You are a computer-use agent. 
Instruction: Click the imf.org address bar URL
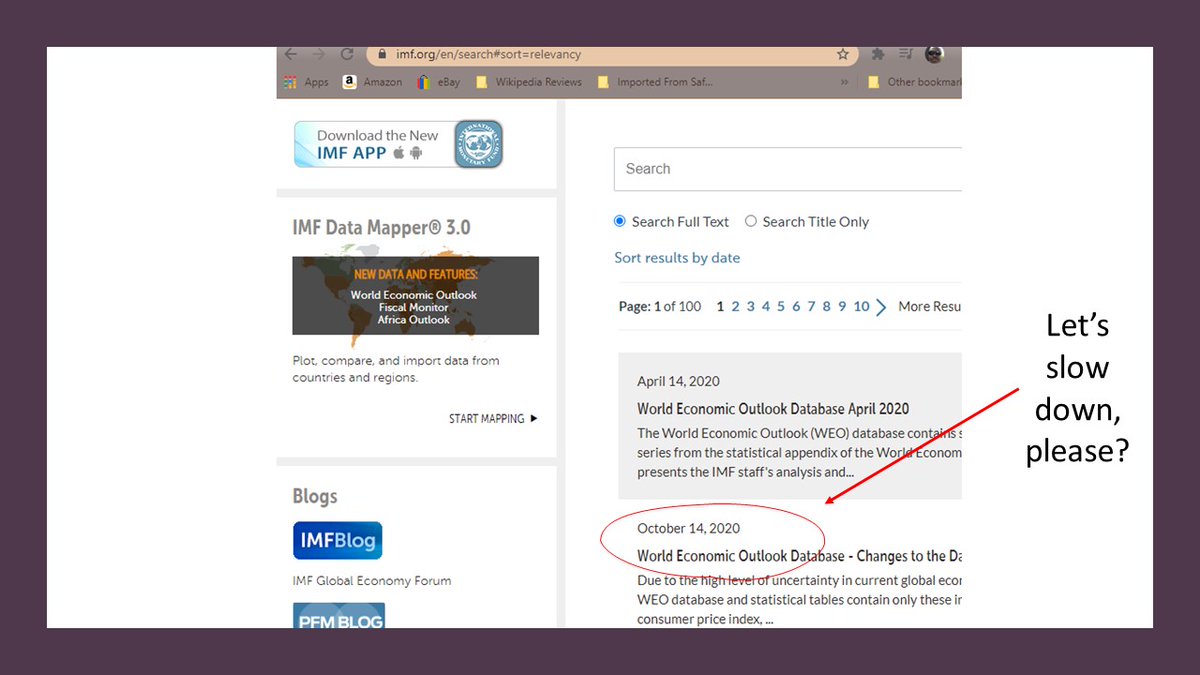click(x=487, y=54)
